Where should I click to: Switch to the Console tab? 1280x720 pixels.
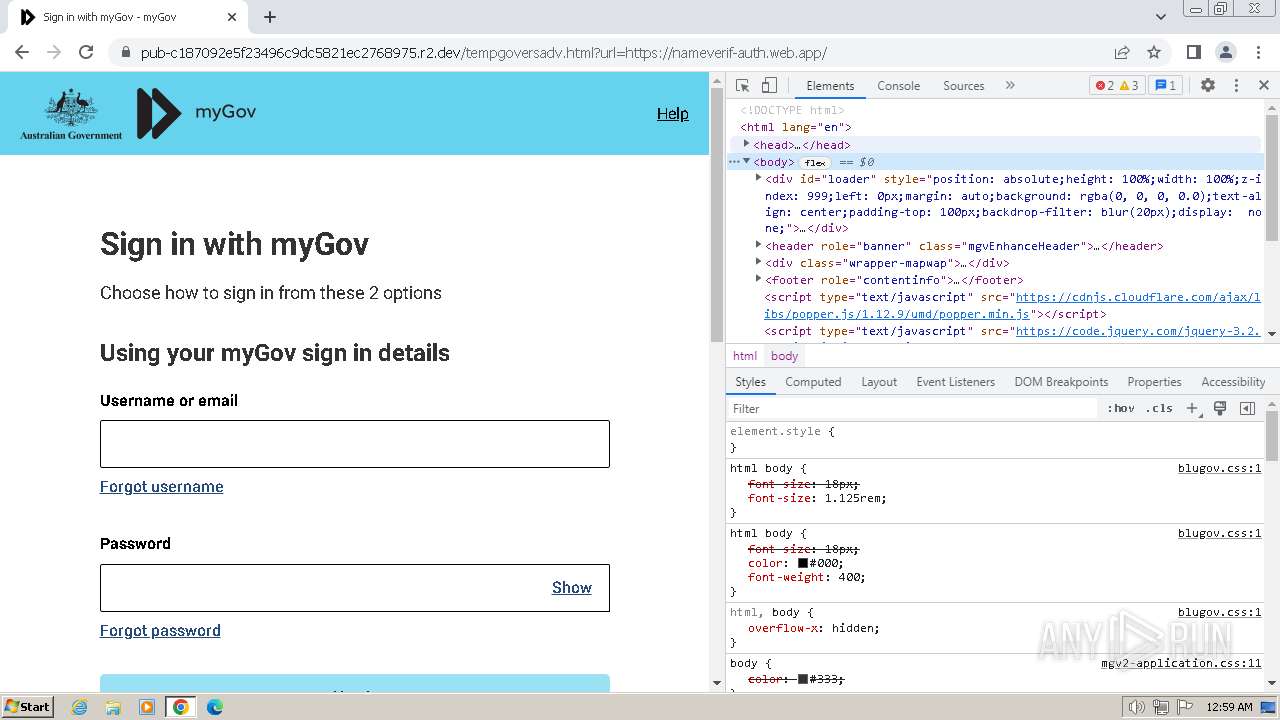tap(898, 86)
